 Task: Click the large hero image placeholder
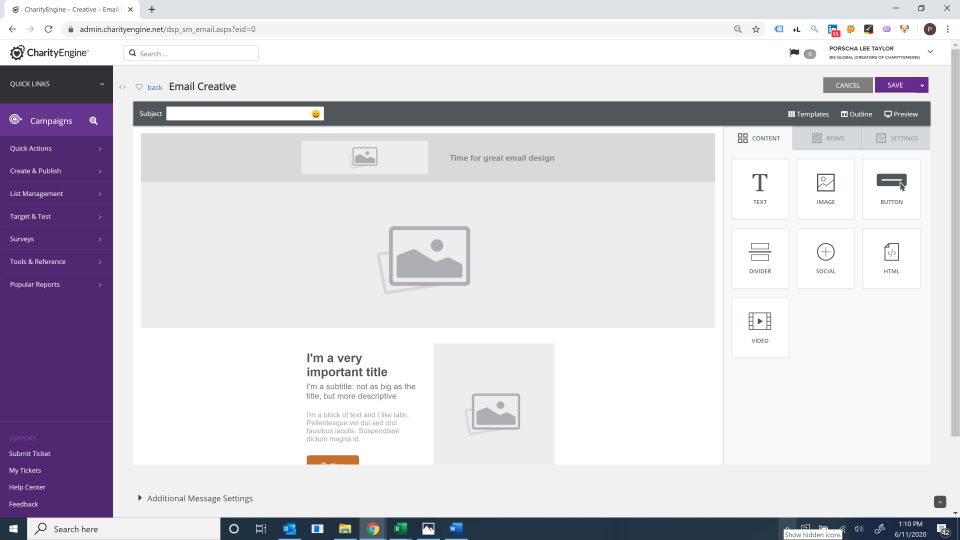[427, 255]
